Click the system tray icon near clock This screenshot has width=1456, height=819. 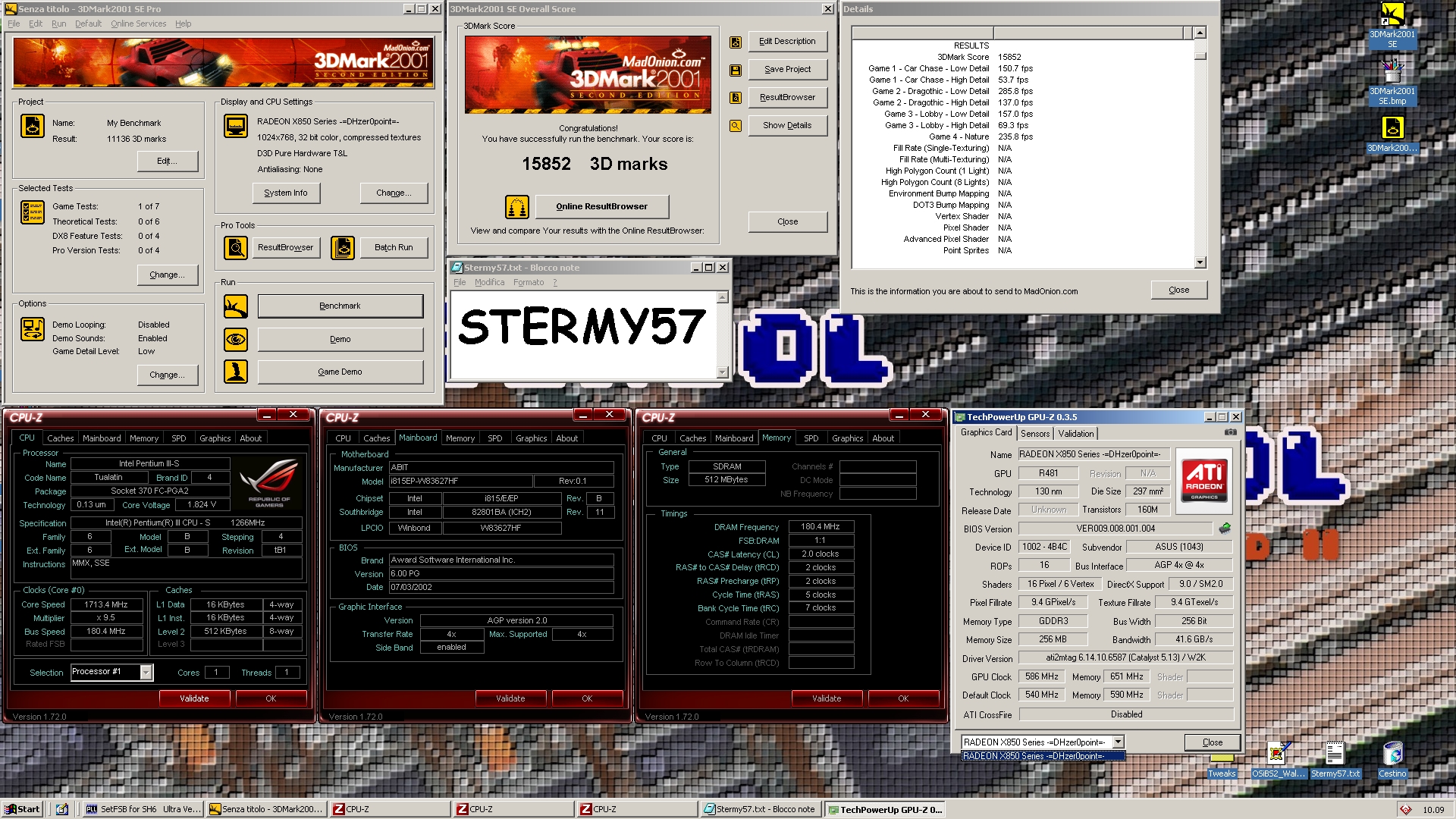click(x=1405, y=809)
